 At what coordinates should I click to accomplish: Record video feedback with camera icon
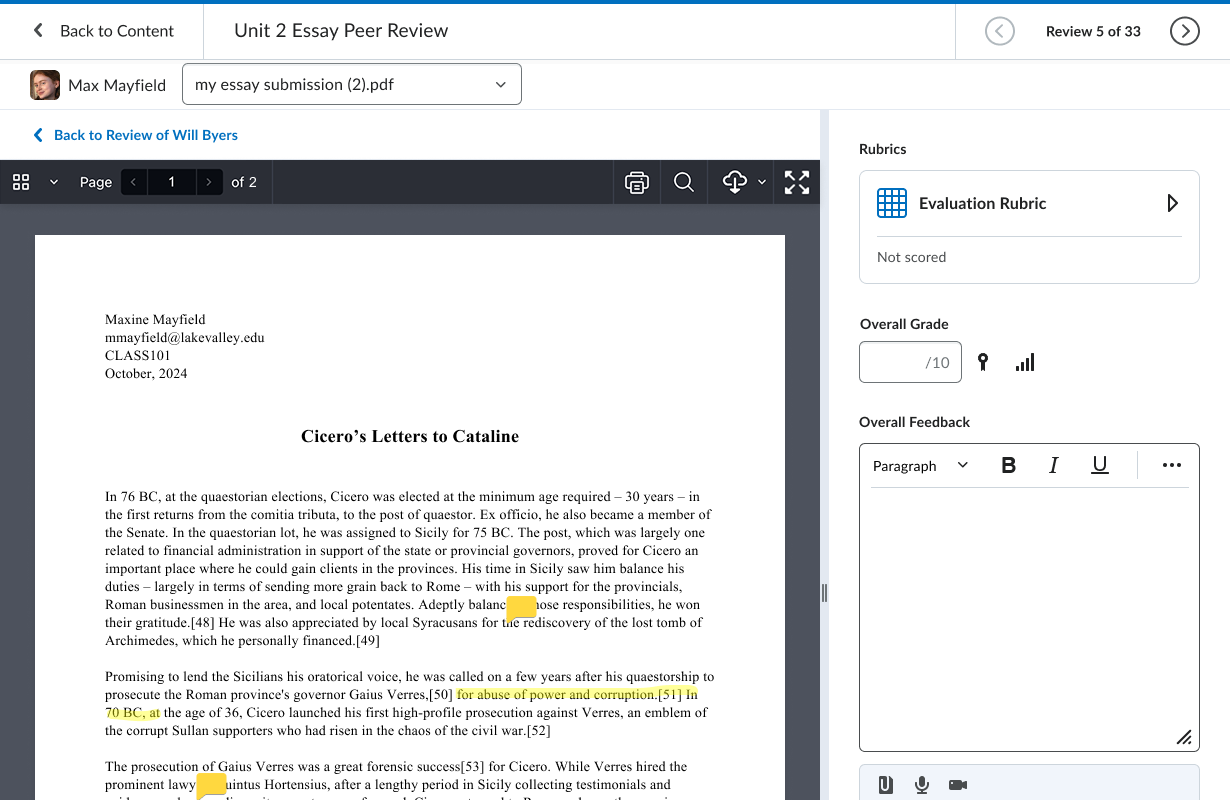(x=958, y=785)
